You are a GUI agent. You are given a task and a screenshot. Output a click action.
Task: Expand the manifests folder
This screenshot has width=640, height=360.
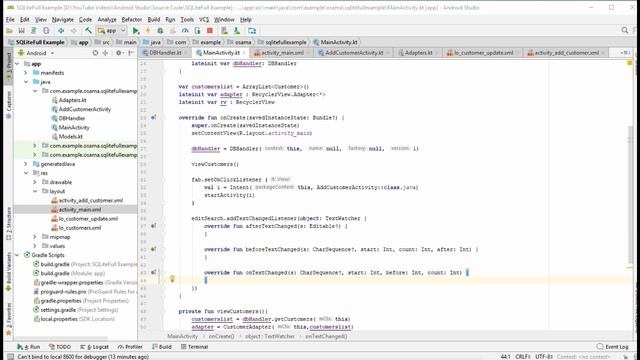[26, 73]
